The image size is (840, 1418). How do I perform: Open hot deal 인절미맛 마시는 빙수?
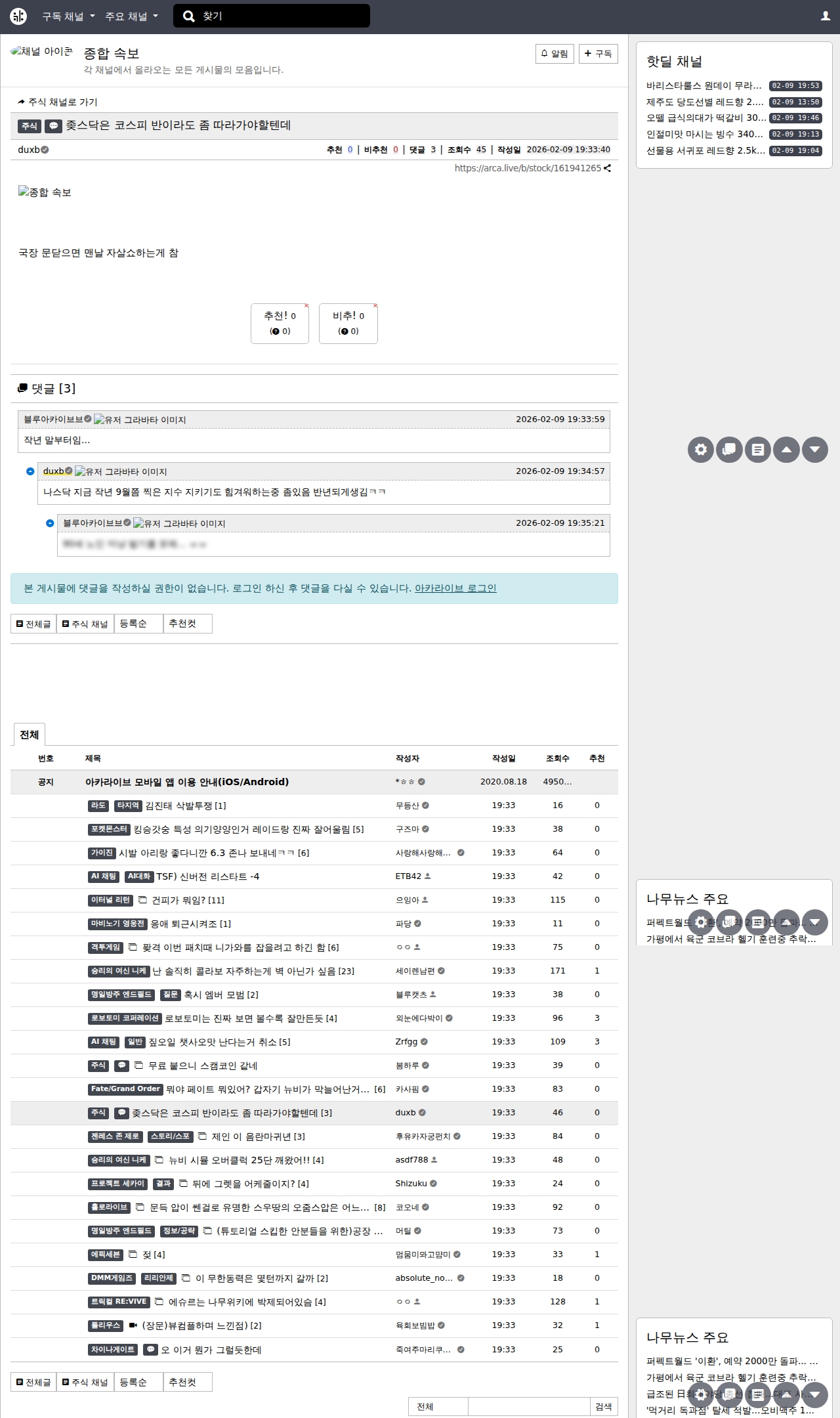(705, 134)
